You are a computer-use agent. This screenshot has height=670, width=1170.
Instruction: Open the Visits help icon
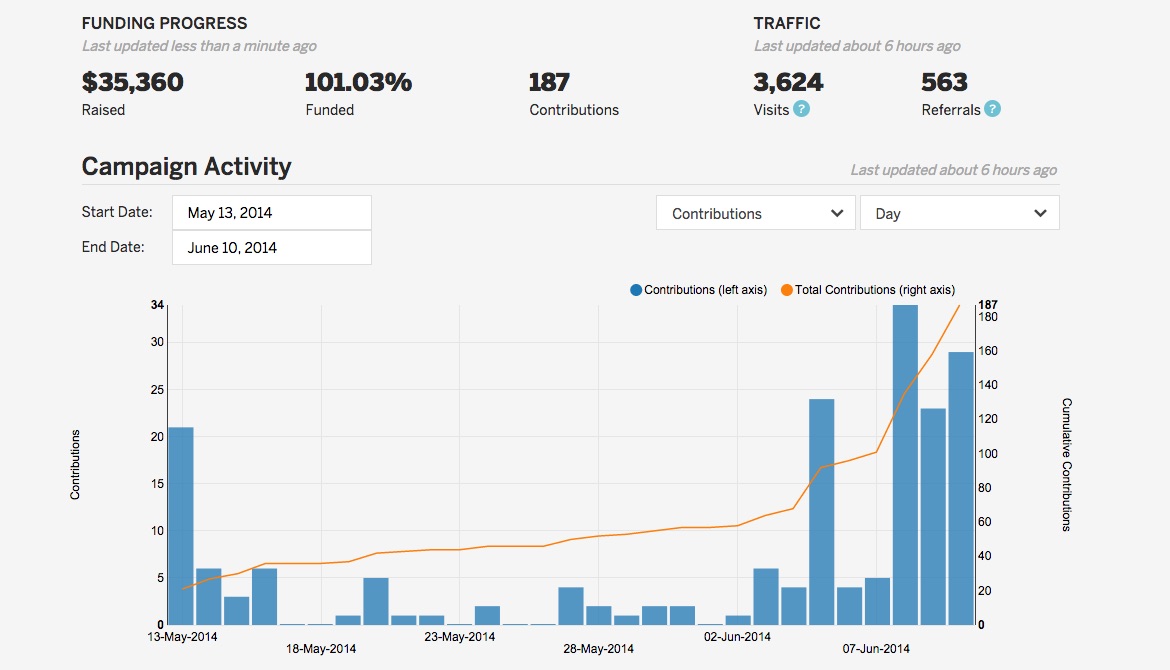click(801, 109)
